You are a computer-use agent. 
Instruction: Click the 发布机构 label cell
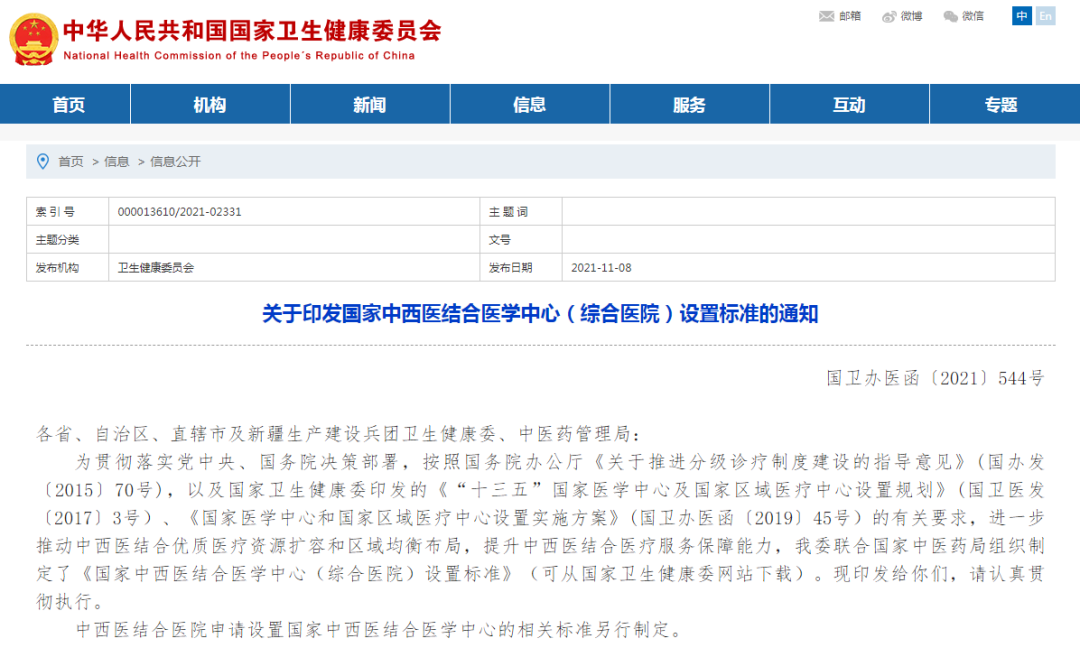(68, 267)
